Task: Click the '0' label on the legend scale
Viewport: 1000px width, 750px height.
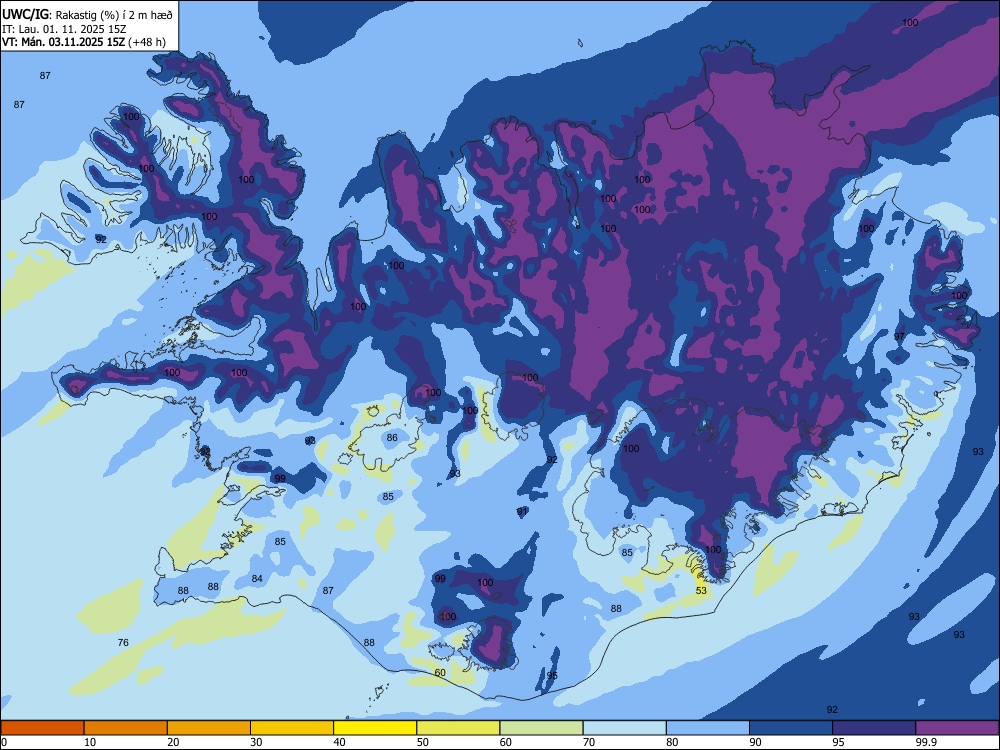Action: [4, 742]
